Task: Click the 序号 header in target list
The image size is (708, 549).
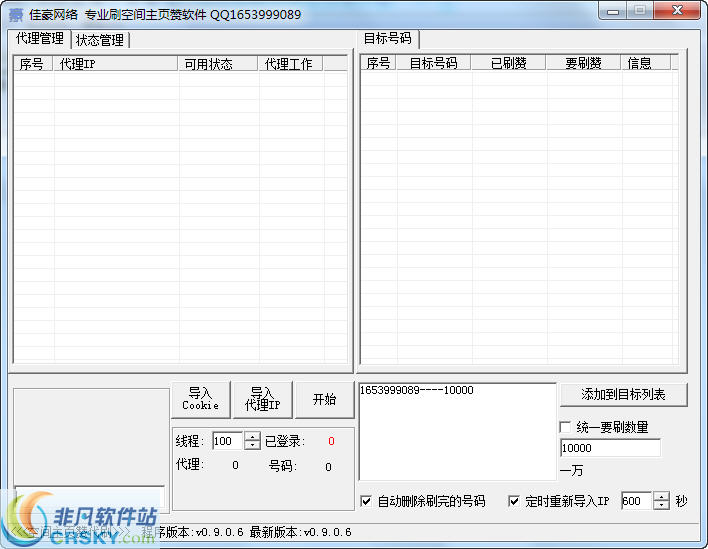Action: click(378, 63)
